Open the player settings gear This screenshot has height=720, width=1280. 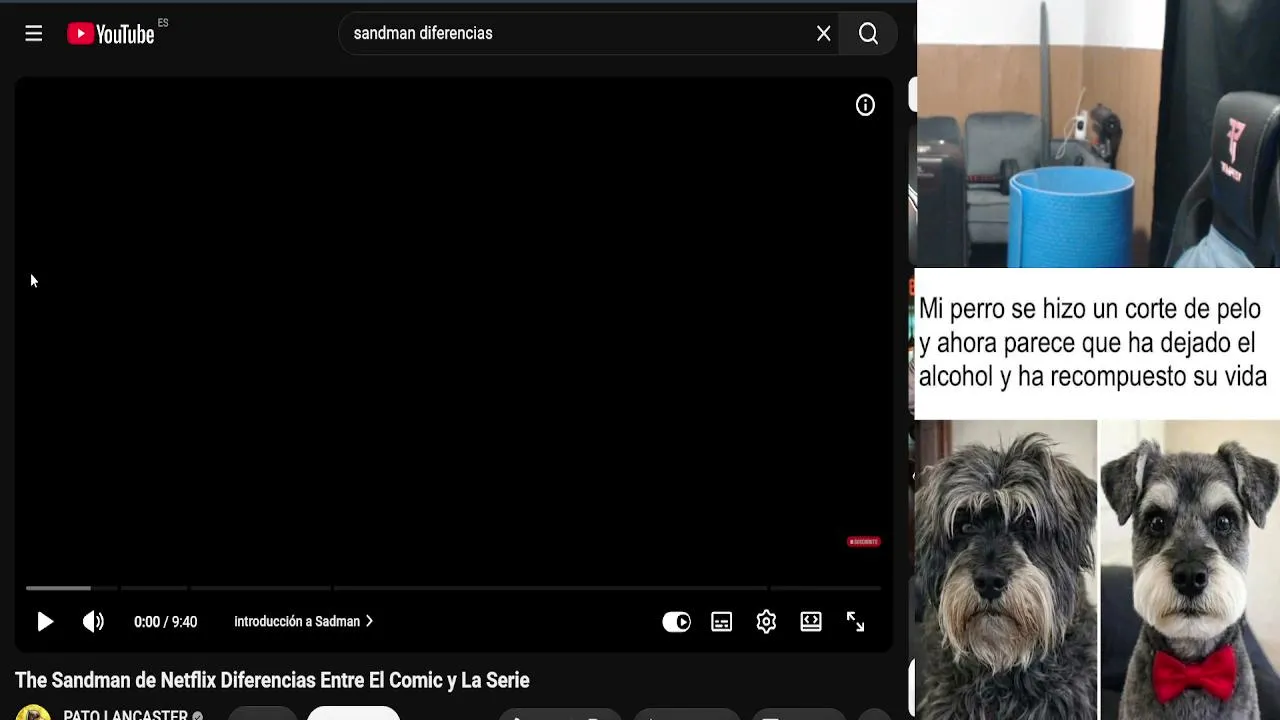click(x=766, y=622)
